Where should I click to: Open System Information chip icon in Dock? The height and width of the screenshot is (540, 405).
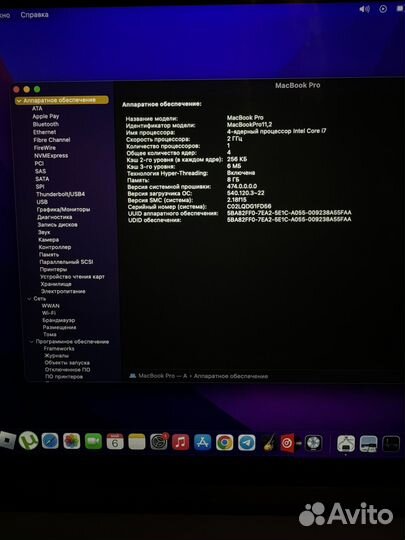[x=313, y=443]
